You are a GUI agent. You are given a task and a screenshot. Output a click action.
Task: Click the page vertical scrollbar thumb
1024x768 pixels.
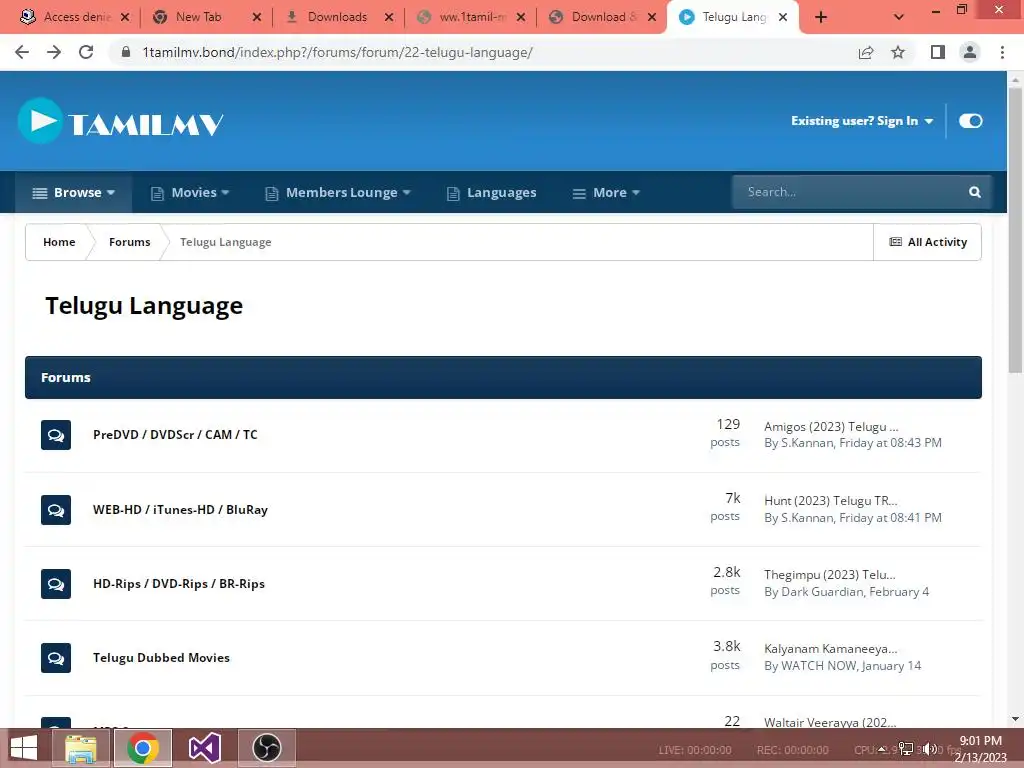click(1015, 230)
